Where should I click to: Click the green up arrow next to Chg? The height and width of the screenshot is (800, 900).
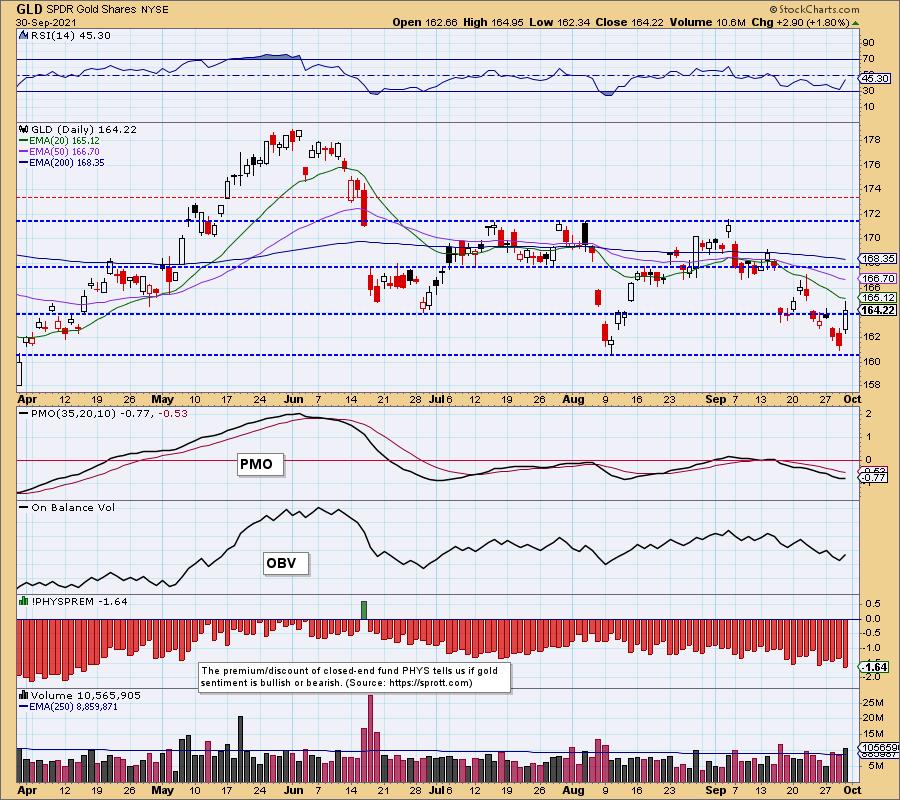point(856,23)
